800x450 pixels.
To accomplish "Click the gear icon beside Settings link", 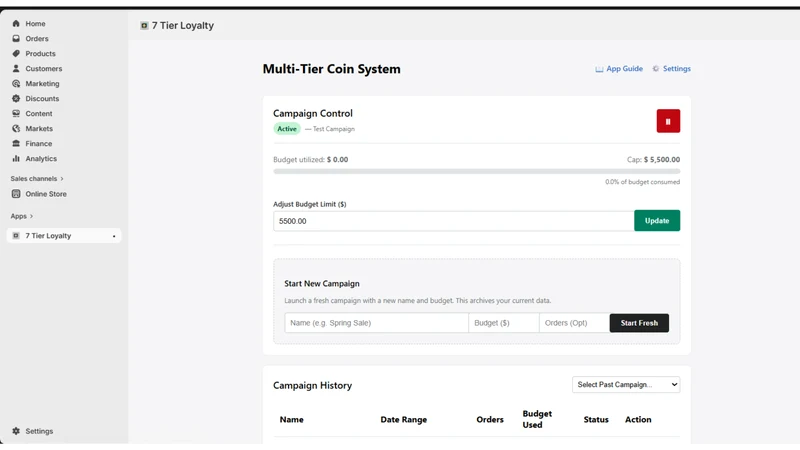I will tap(656, 68).
